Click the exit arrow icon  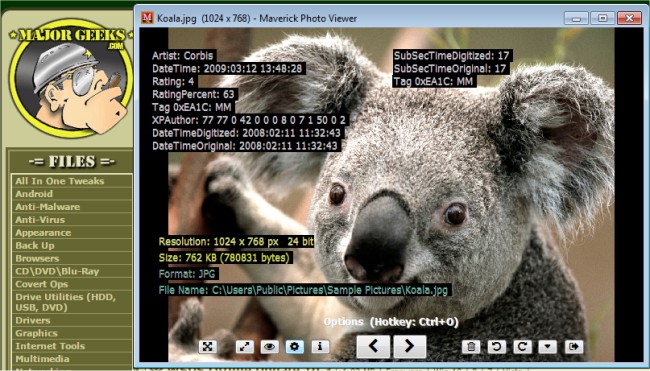coord(574,347)
